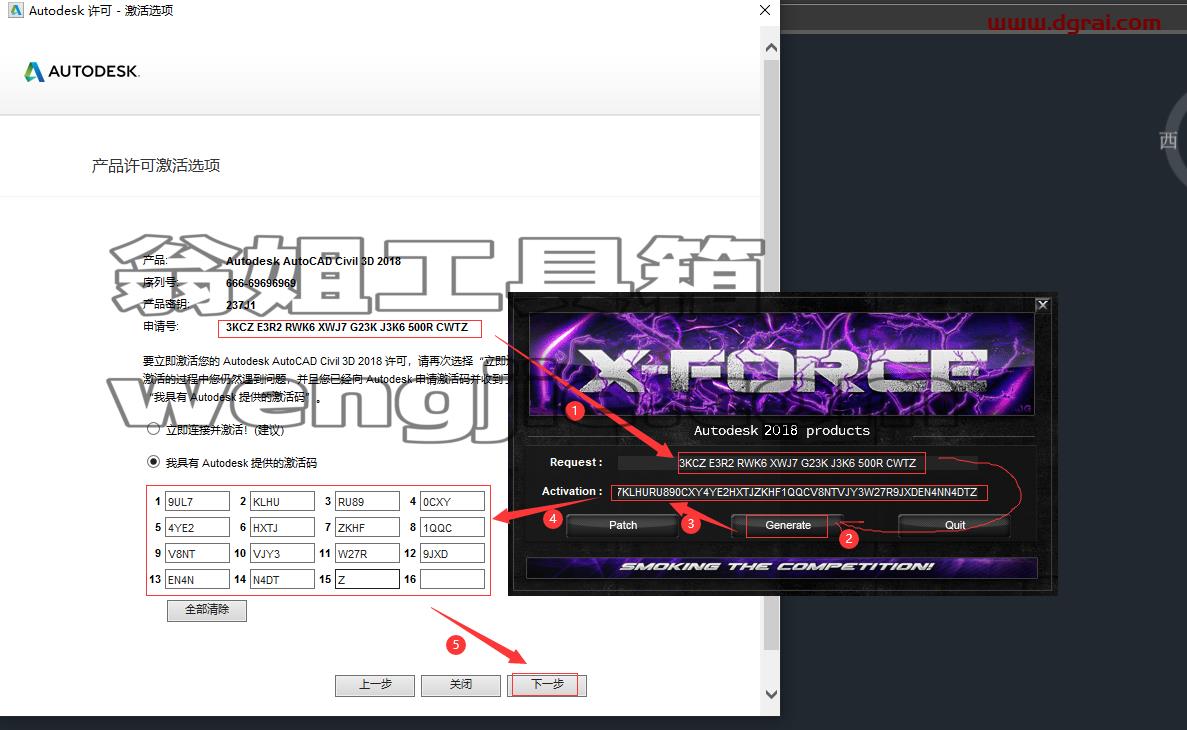Image resolution: width=1187 pixels, height=730 pixels.
Task: Select 我具有 Autodesk 提供的激活码 radio option
Action: [154, 461]
